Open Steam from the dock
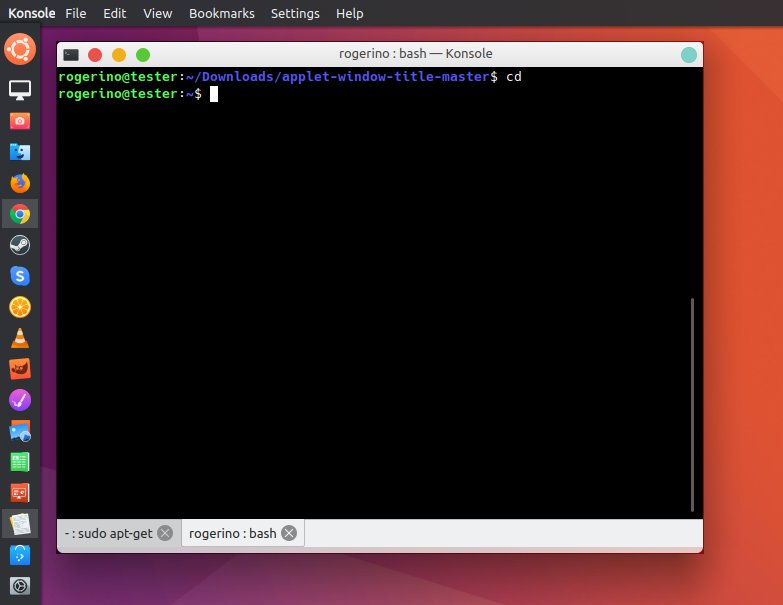 click(x=20, y=245)
